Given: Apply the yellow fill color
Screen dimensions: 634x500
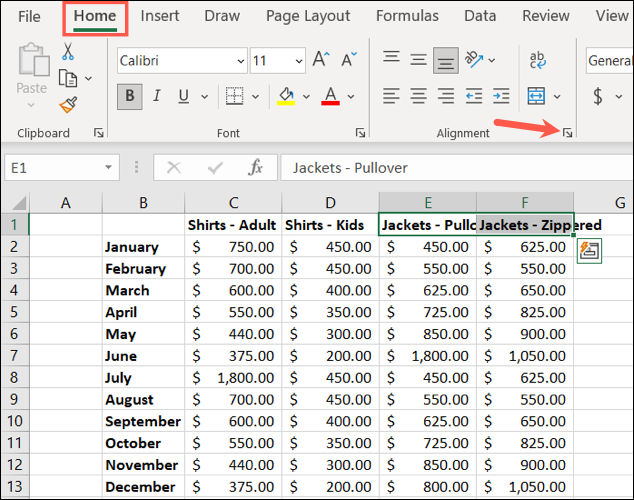Looking at the screenshot, I should [x=285, y=97].
